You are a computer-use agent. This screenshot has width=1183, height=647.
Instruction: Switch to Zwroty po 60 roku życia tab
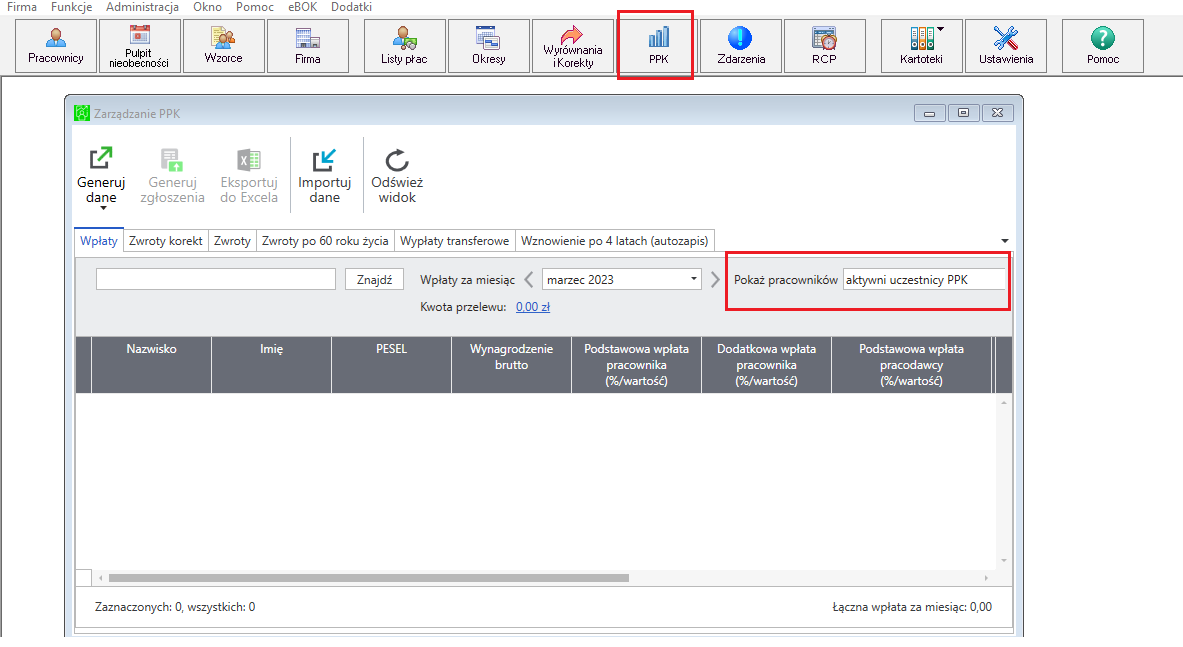pyautogui.click(x=325, y=241)
